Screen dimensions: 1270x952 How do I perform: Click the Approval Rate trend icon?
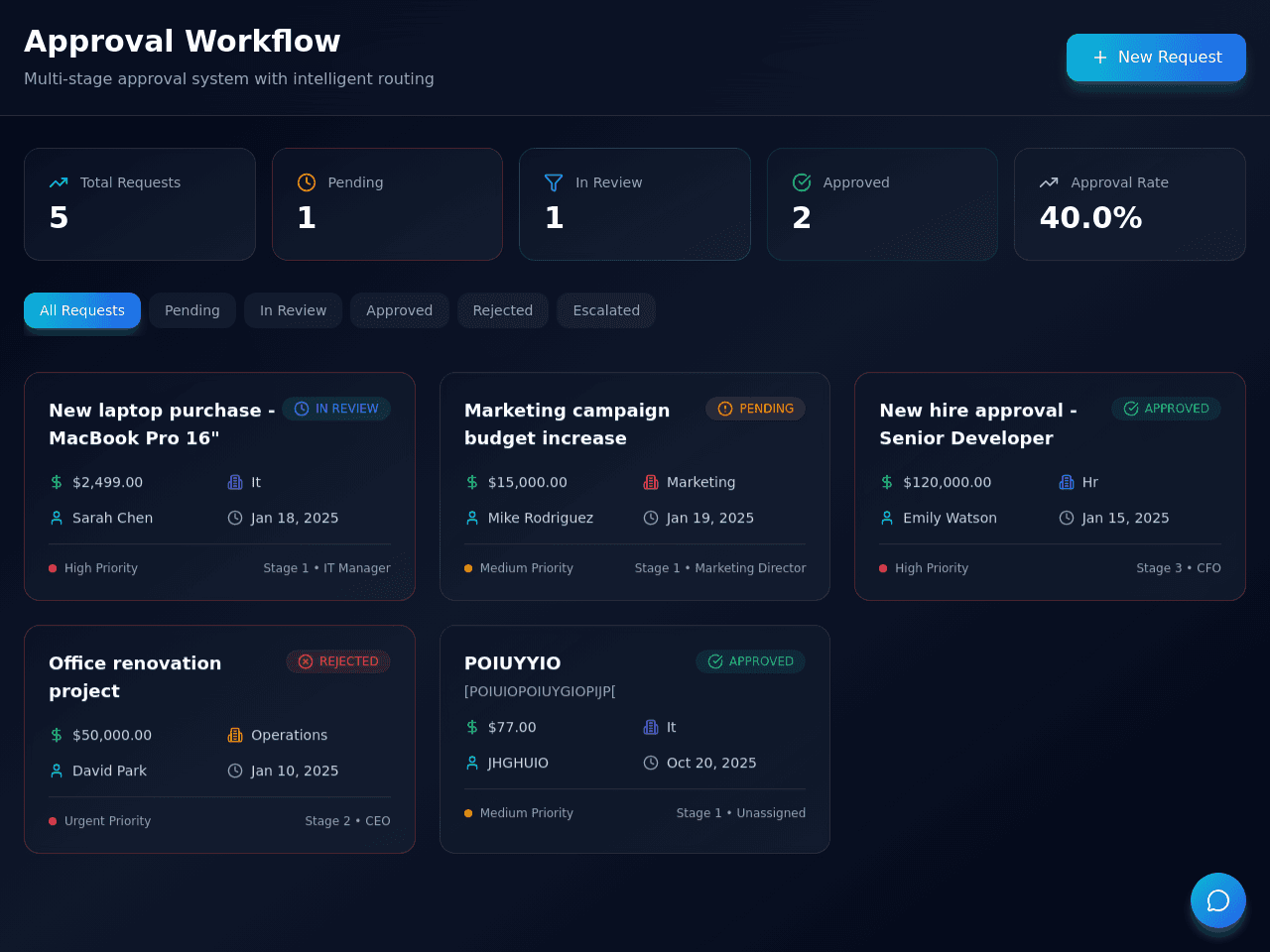pyautogui.click(x=1049, y=182)
